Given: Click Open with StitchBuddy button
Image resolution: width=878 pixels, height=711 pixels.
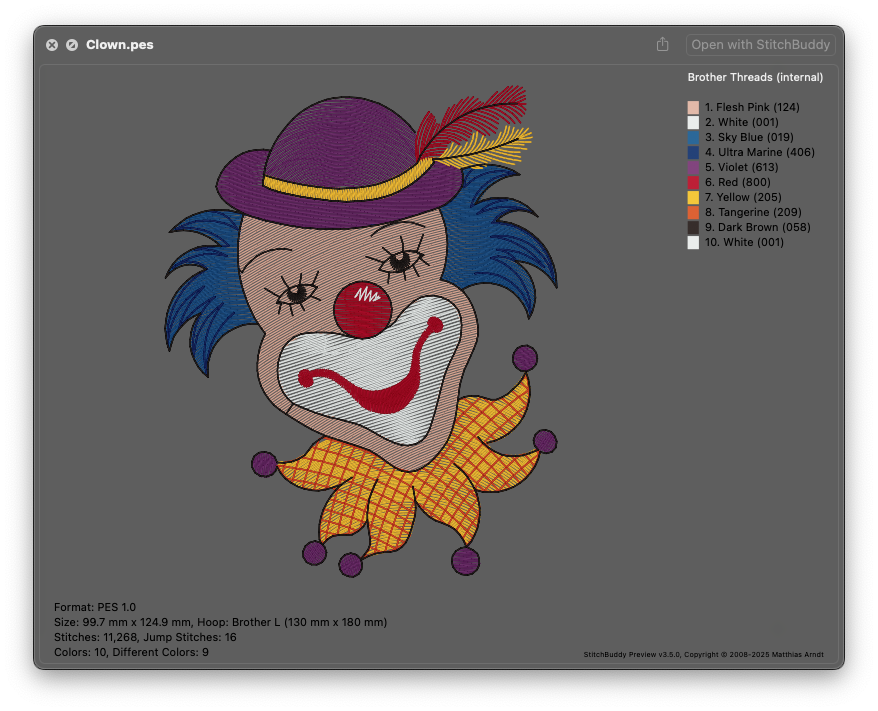Looking at the screenshot, I should [x=760, y=45].
